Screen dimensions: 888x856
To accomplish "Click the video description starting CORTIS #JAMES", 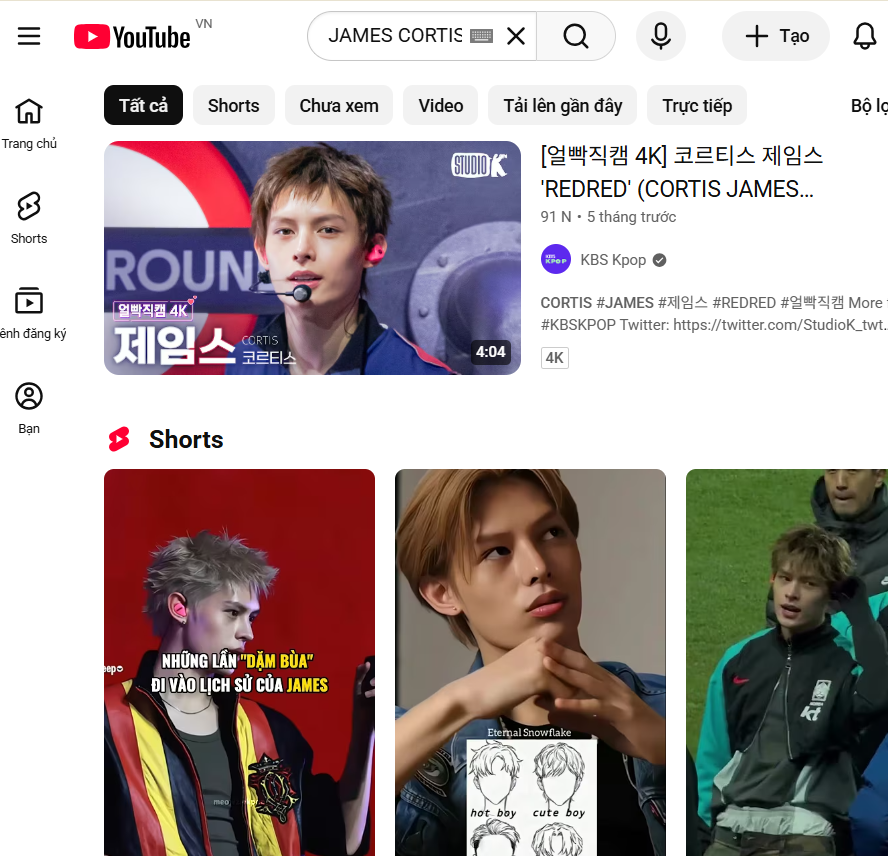I will coord(714,313).
